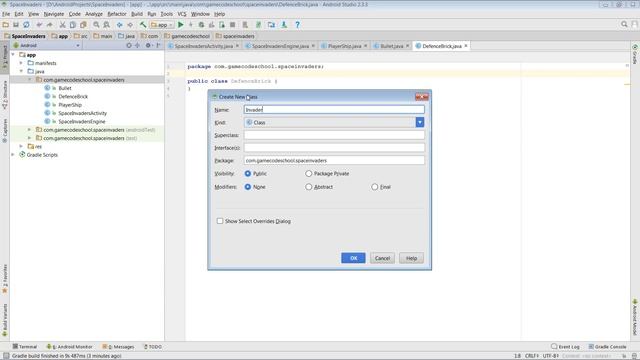Enable Show Select Overrides Dialog checkbox
Viewport: 640px width, 360px height.
220,221
